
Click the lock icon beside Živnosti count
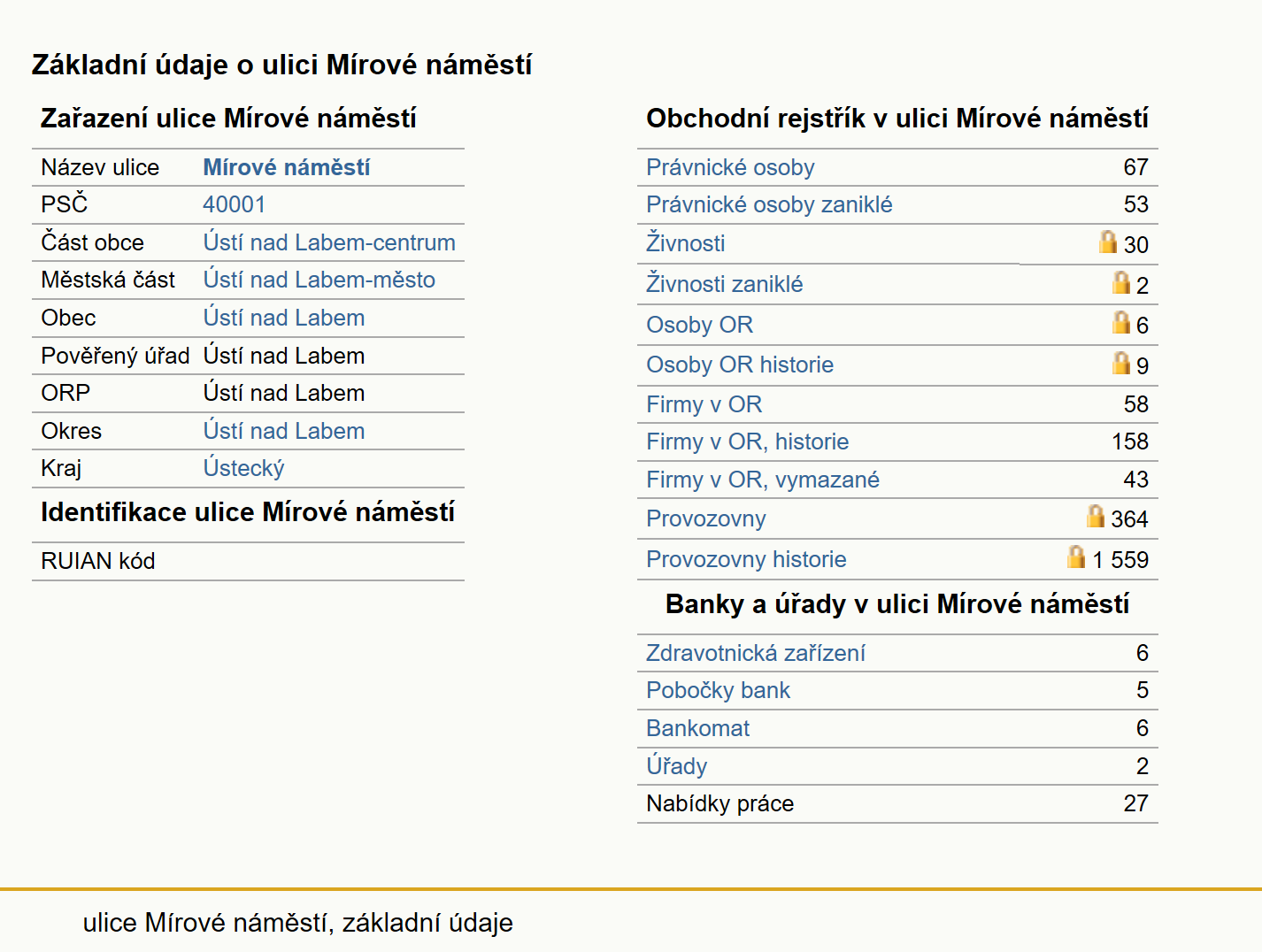point(1108,242)
